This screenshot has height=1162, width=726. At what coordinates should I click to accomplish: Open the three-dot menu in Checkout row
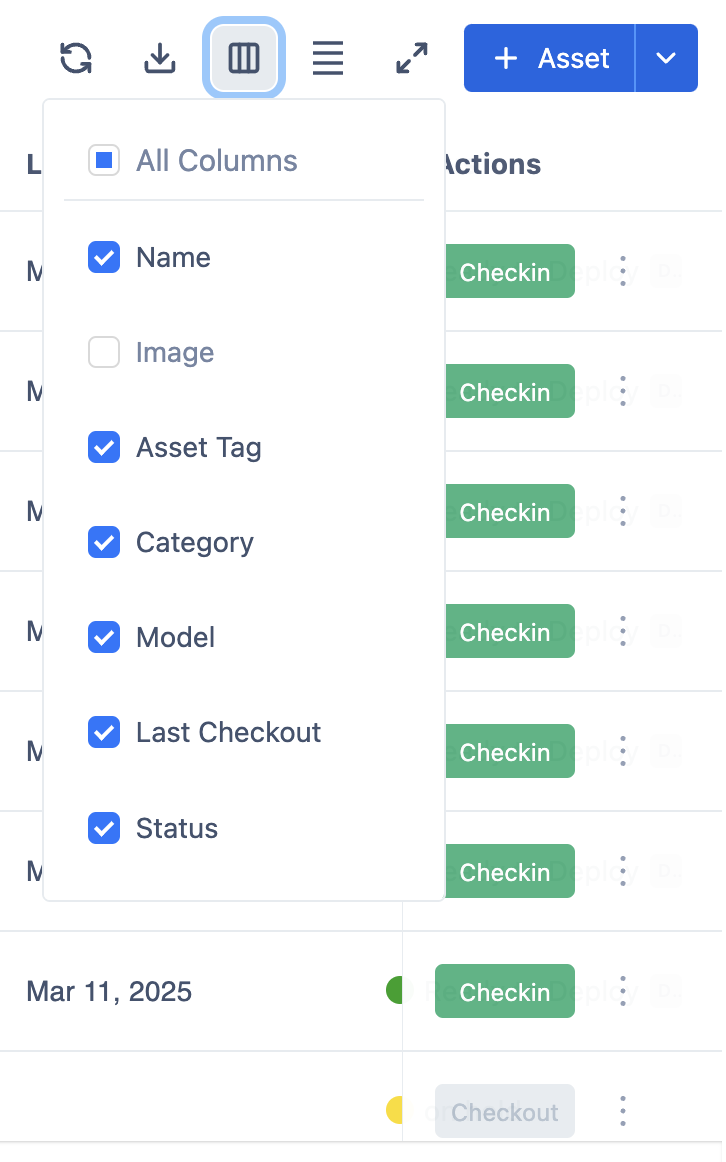[x=623, y=1111]
